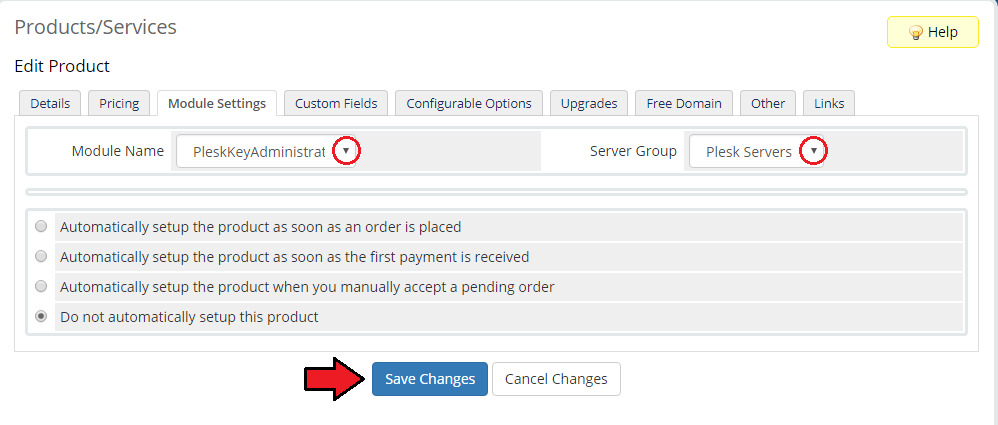Switch to the Pricing tab
This screenshot has width=998, height=425.
[x=119, y=103]
